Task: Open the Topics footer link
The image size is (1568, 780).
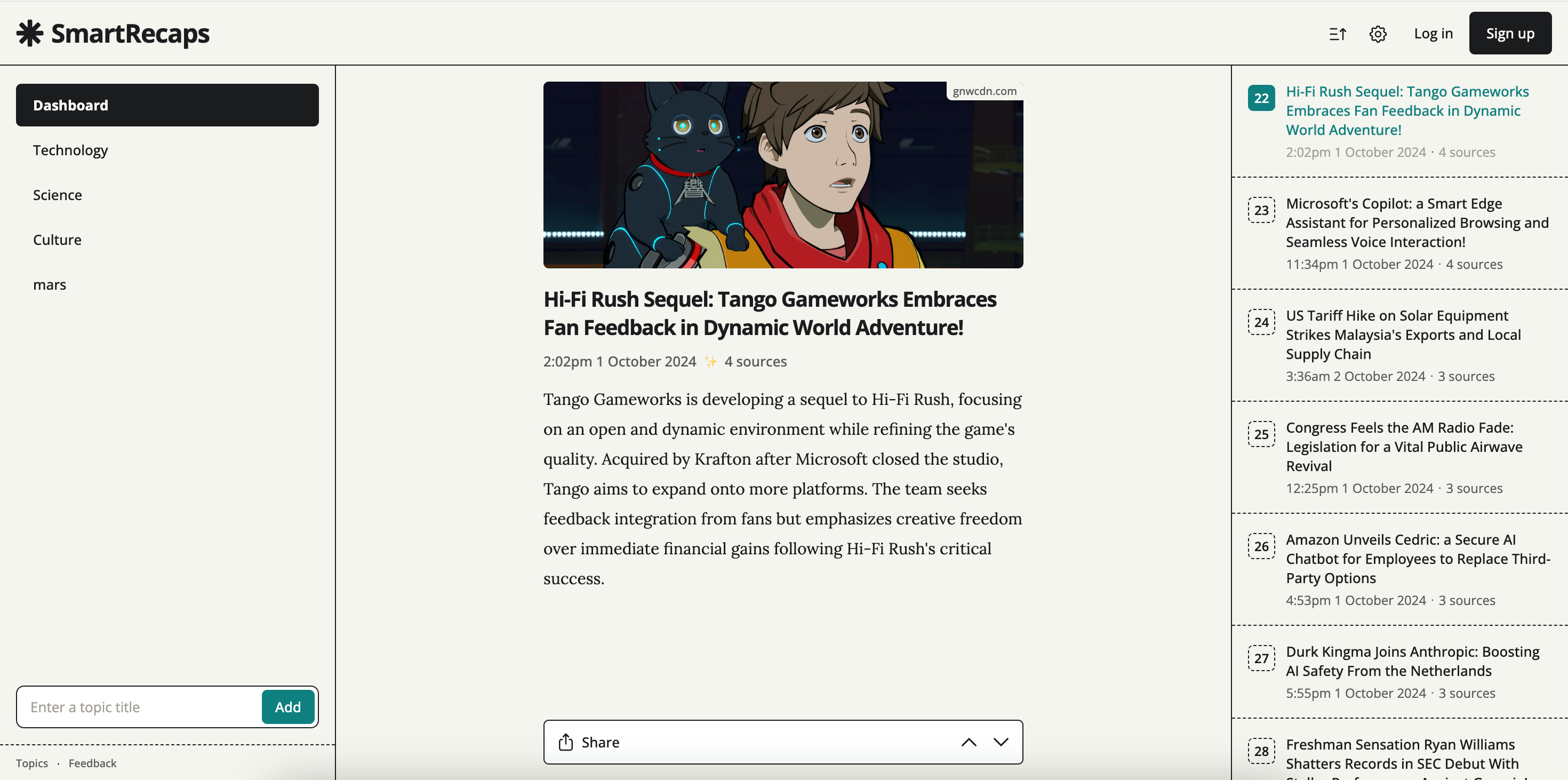Action: (x=31, y=763)
